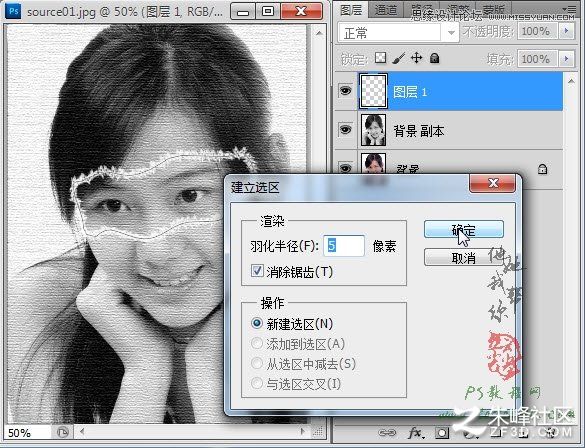Click the 羽化半径(F): label
This screenshot has height=448, width=585.
285,246
